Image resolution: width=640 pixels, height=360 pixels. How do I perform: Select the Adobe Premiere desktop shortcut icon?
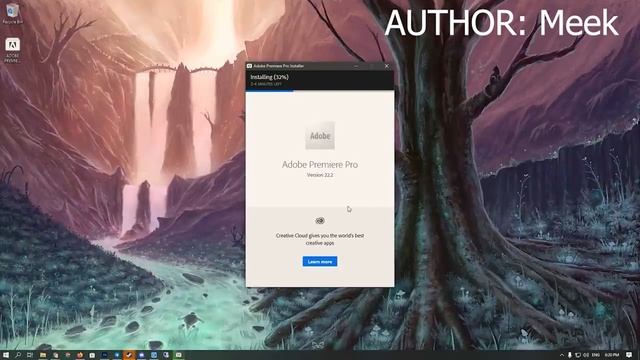click(12, 50)
